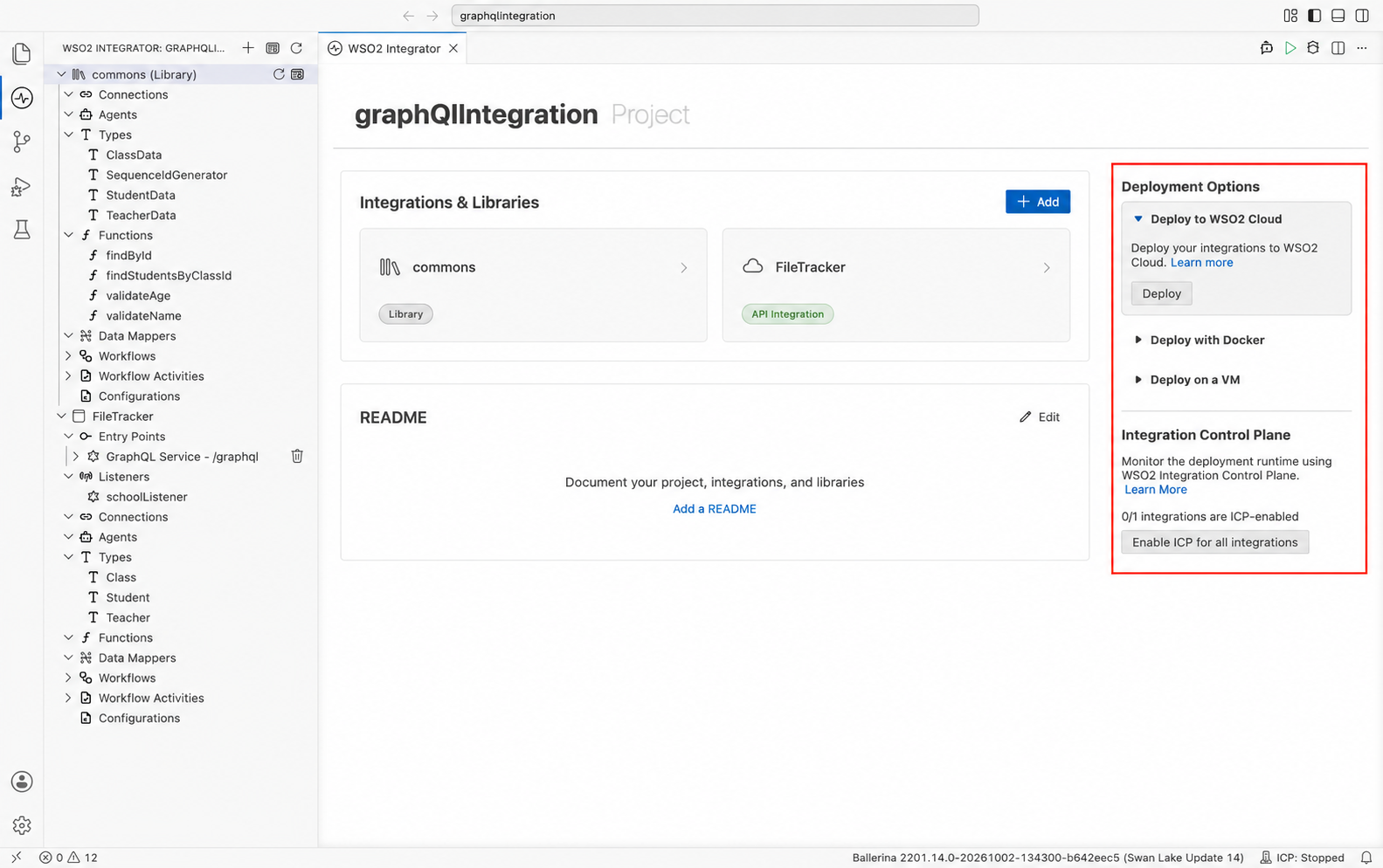The height and width of the screenshot is (868, 1383).
Task: Toggle the bottom panel layout button
Action: tap(1338, 16)
